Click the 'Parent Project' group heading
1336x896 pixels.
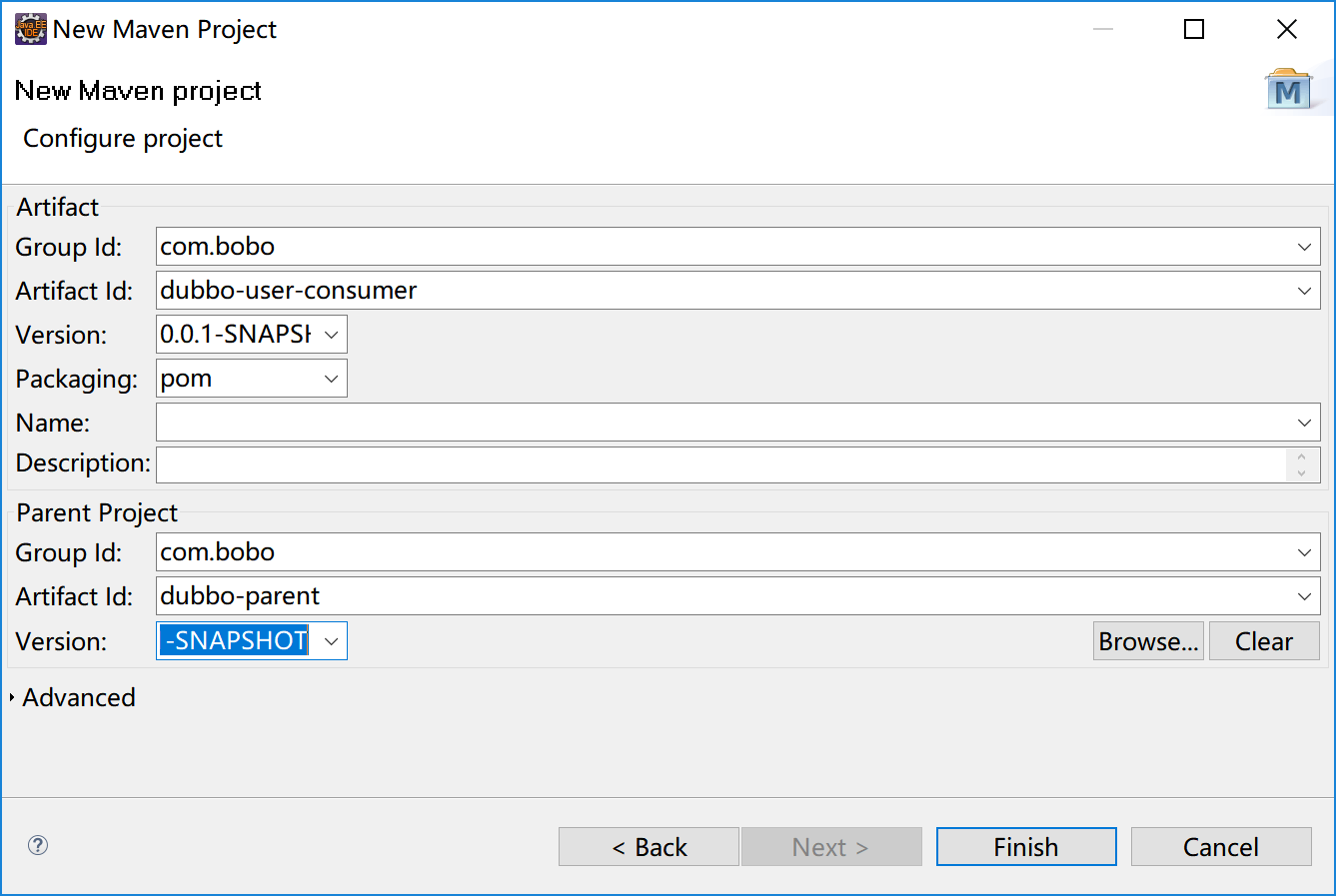pos(97,512)
